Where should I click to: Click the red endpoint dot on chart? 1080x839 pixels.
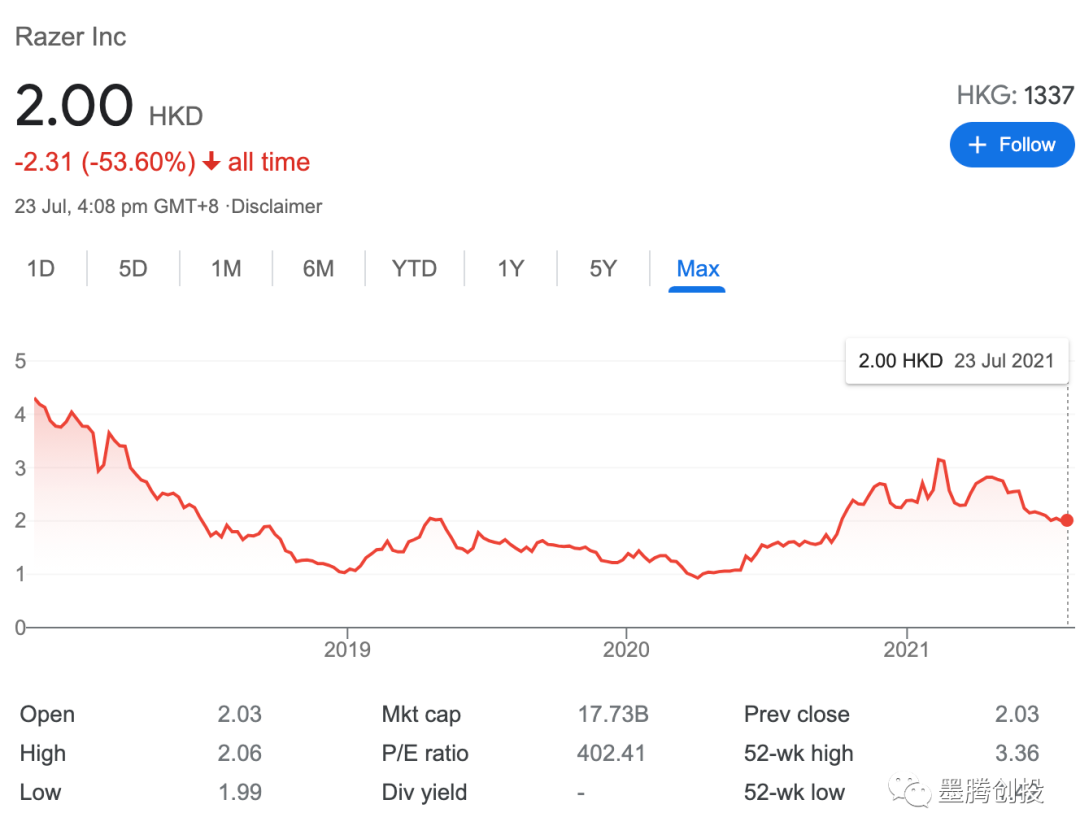pos(1068,520)
